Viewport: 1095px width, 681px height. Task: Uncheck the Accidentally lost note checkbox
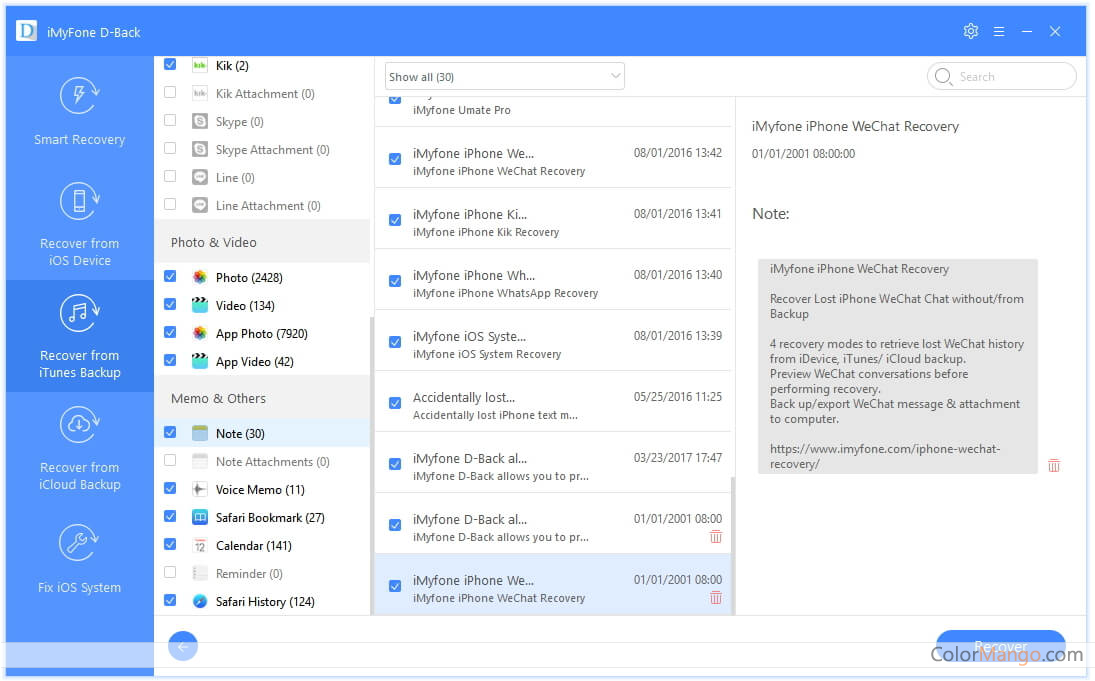(395, 403)
